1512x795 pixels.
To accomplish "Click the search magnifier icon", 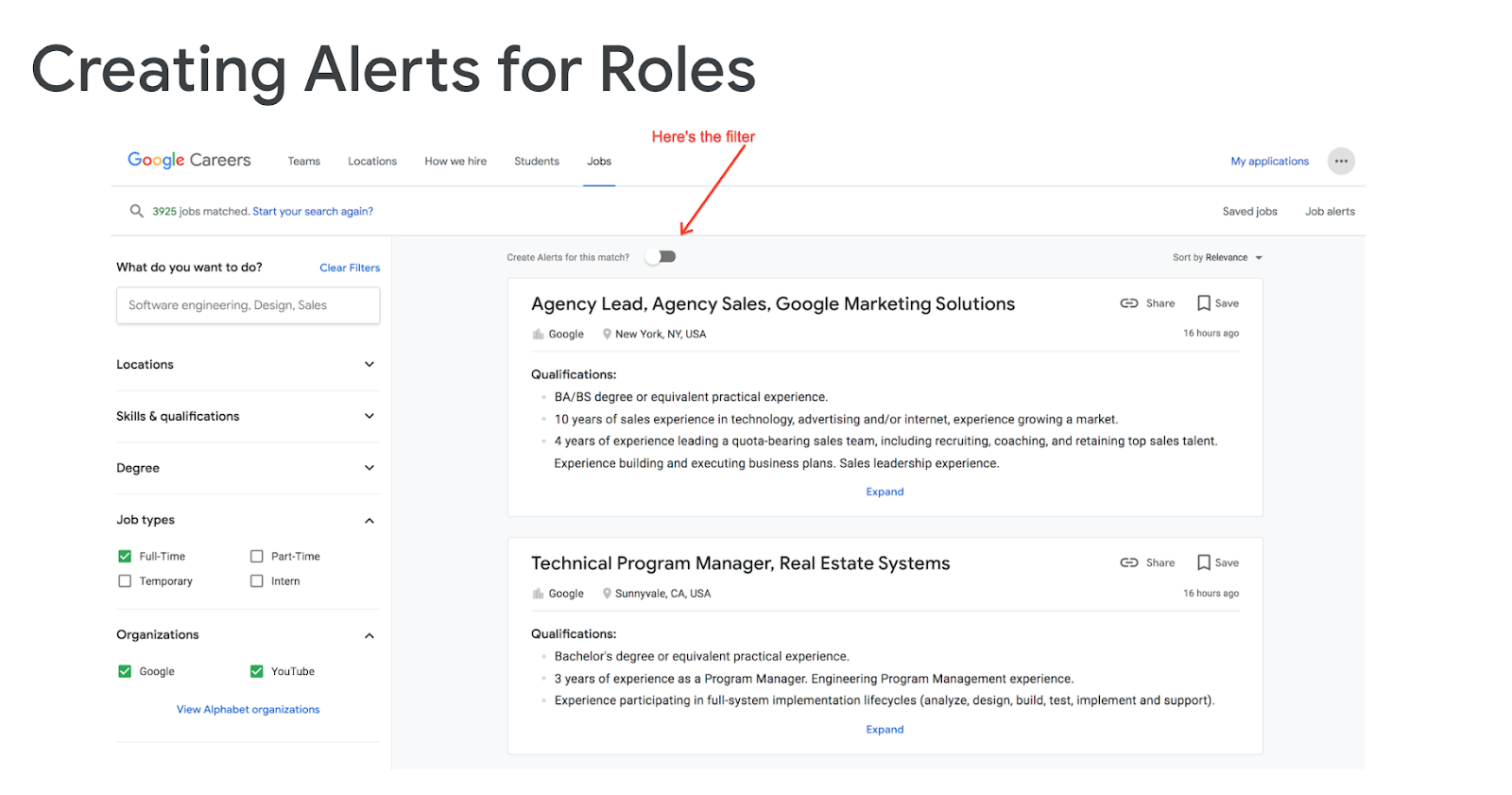I will pos(137,211).
